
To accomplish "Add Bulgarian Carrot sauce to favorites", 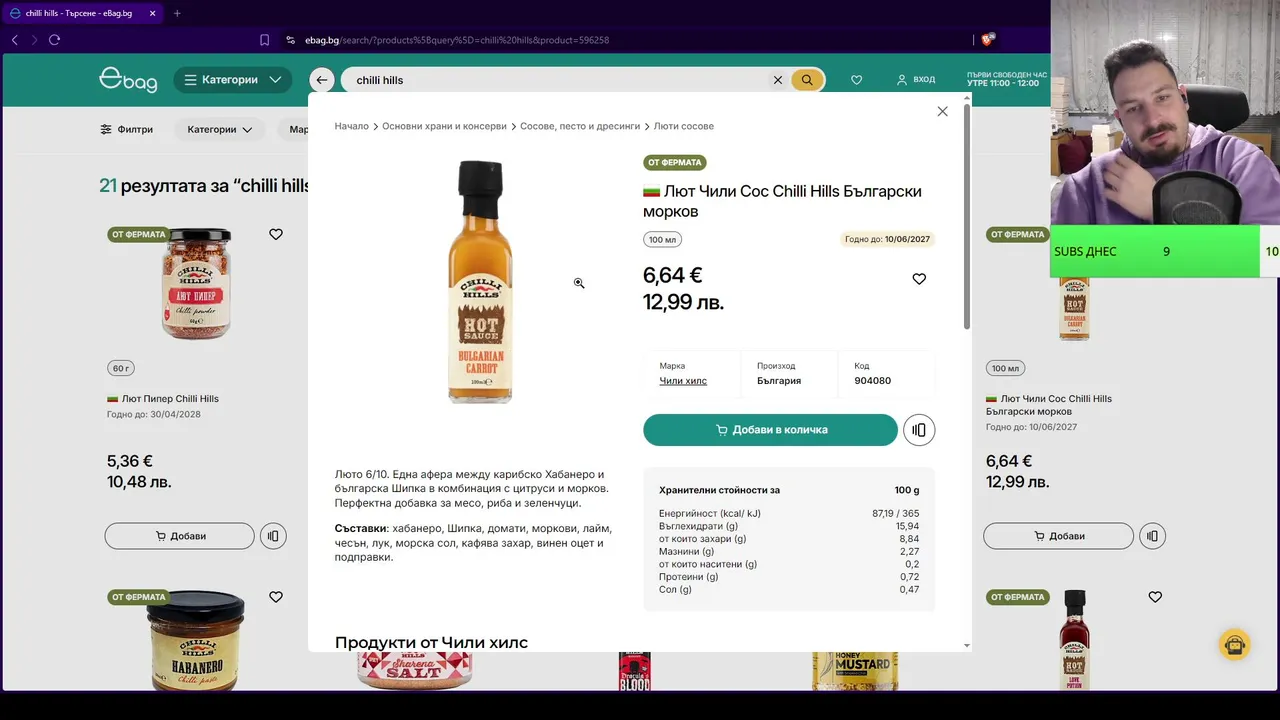I will tap(919, 279).
